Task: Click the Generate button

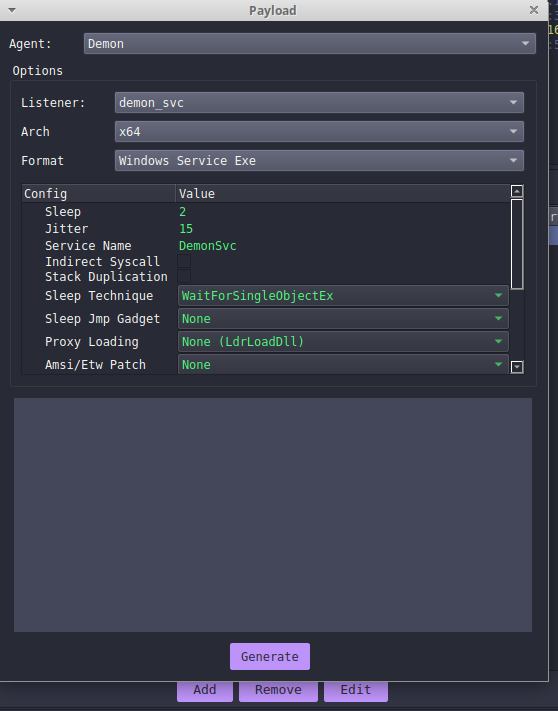Action: 270,656
